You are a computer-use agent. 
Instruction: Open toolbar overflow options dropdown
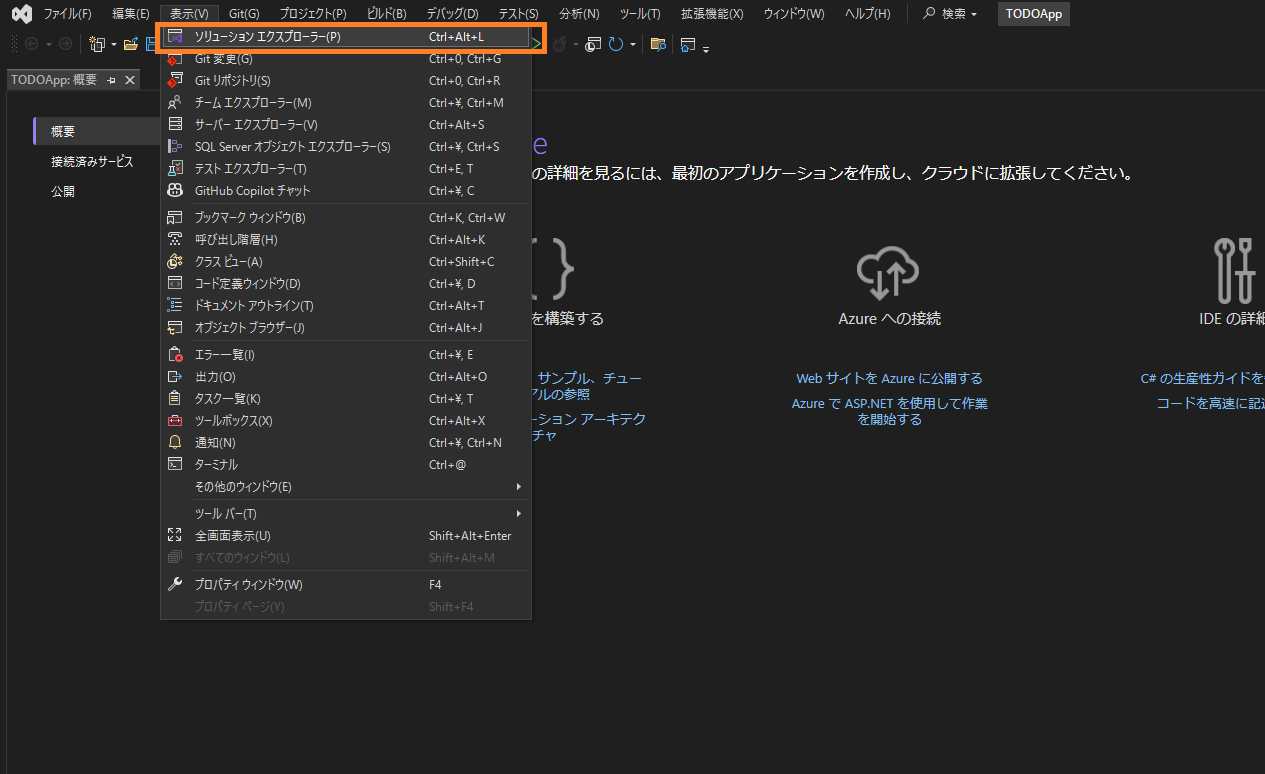tap(706, 49)
